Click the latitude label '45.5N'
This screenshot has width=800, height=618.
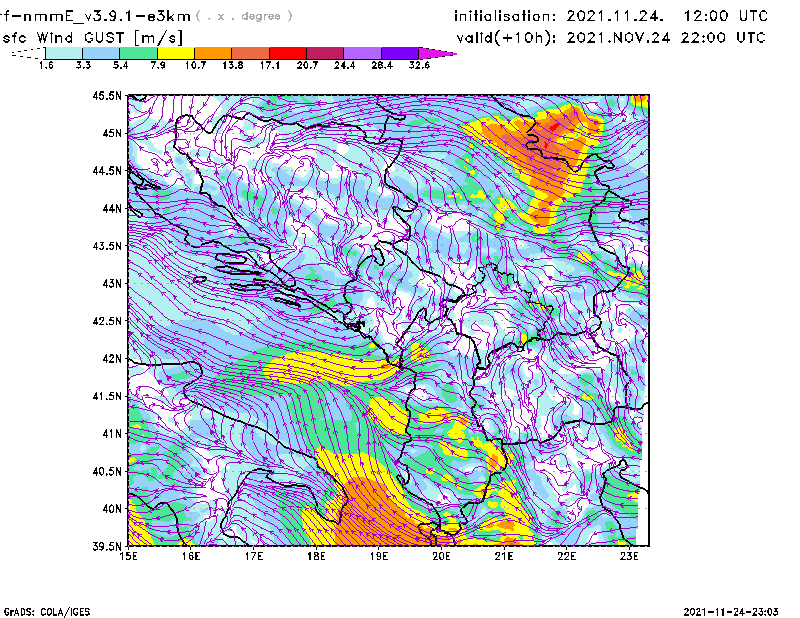pos(107,96)
